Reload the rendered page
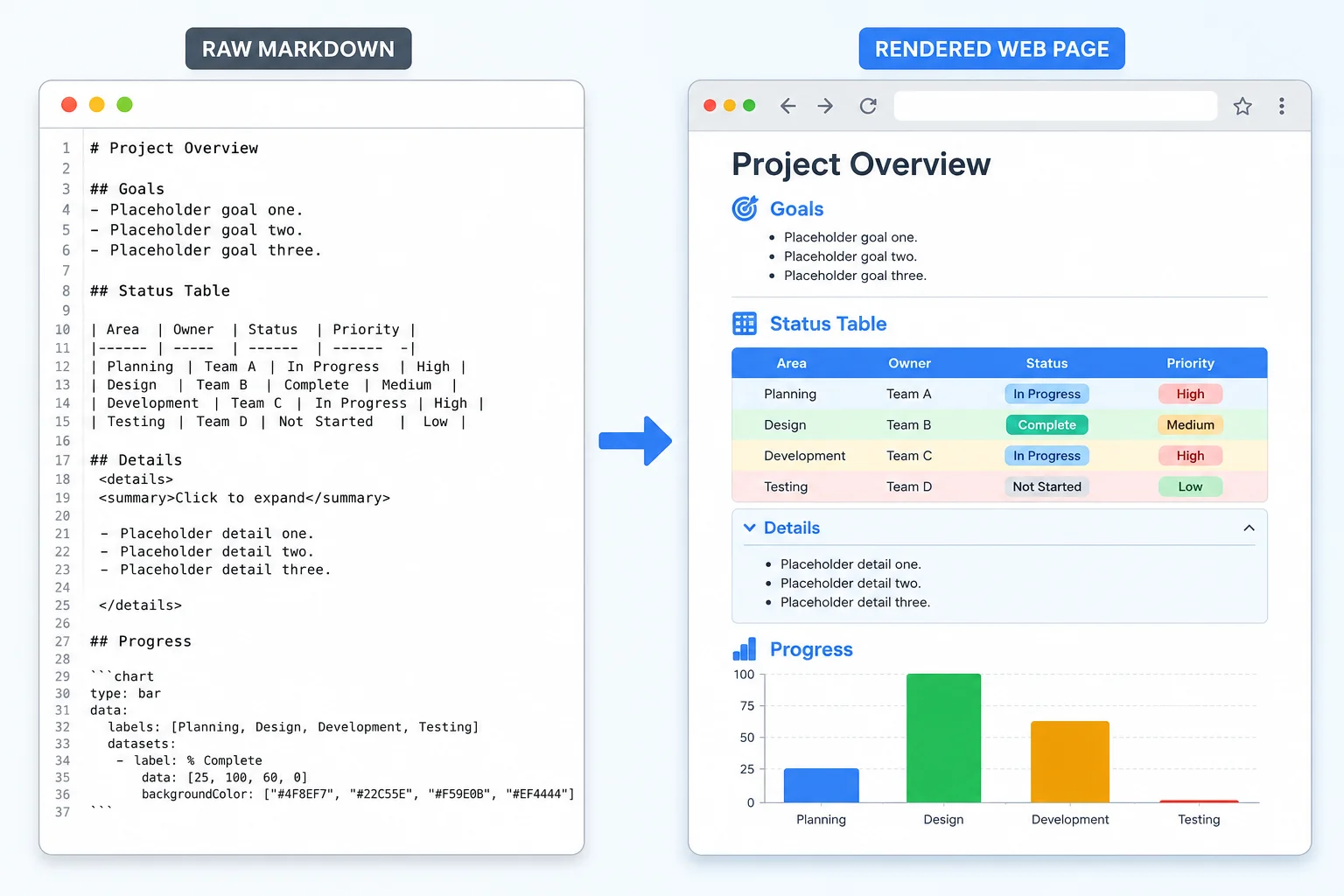 tap(868, 106)
